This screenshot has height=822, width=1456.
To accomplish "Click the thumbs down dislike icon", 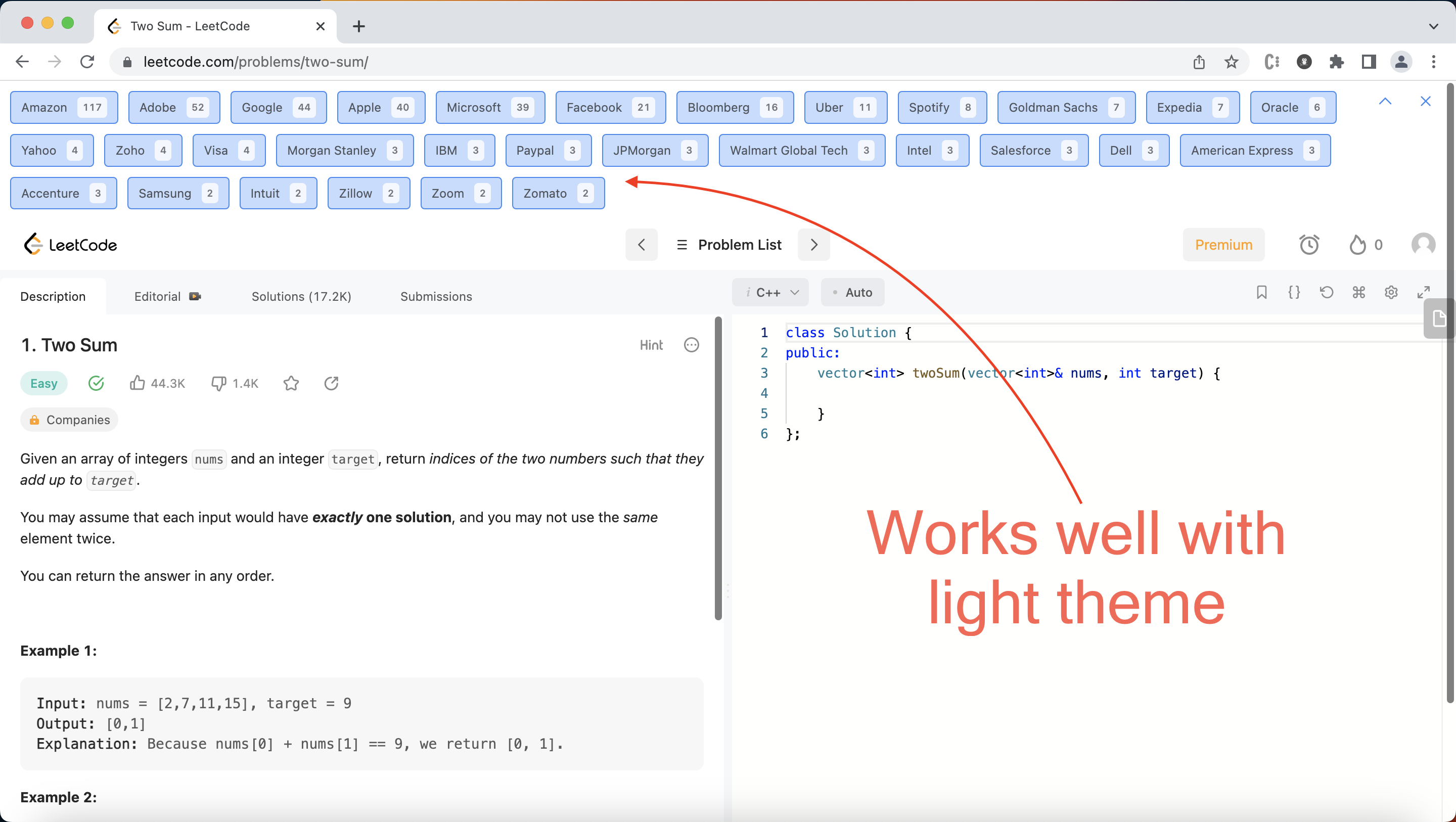I will click(x=219, y=383).
